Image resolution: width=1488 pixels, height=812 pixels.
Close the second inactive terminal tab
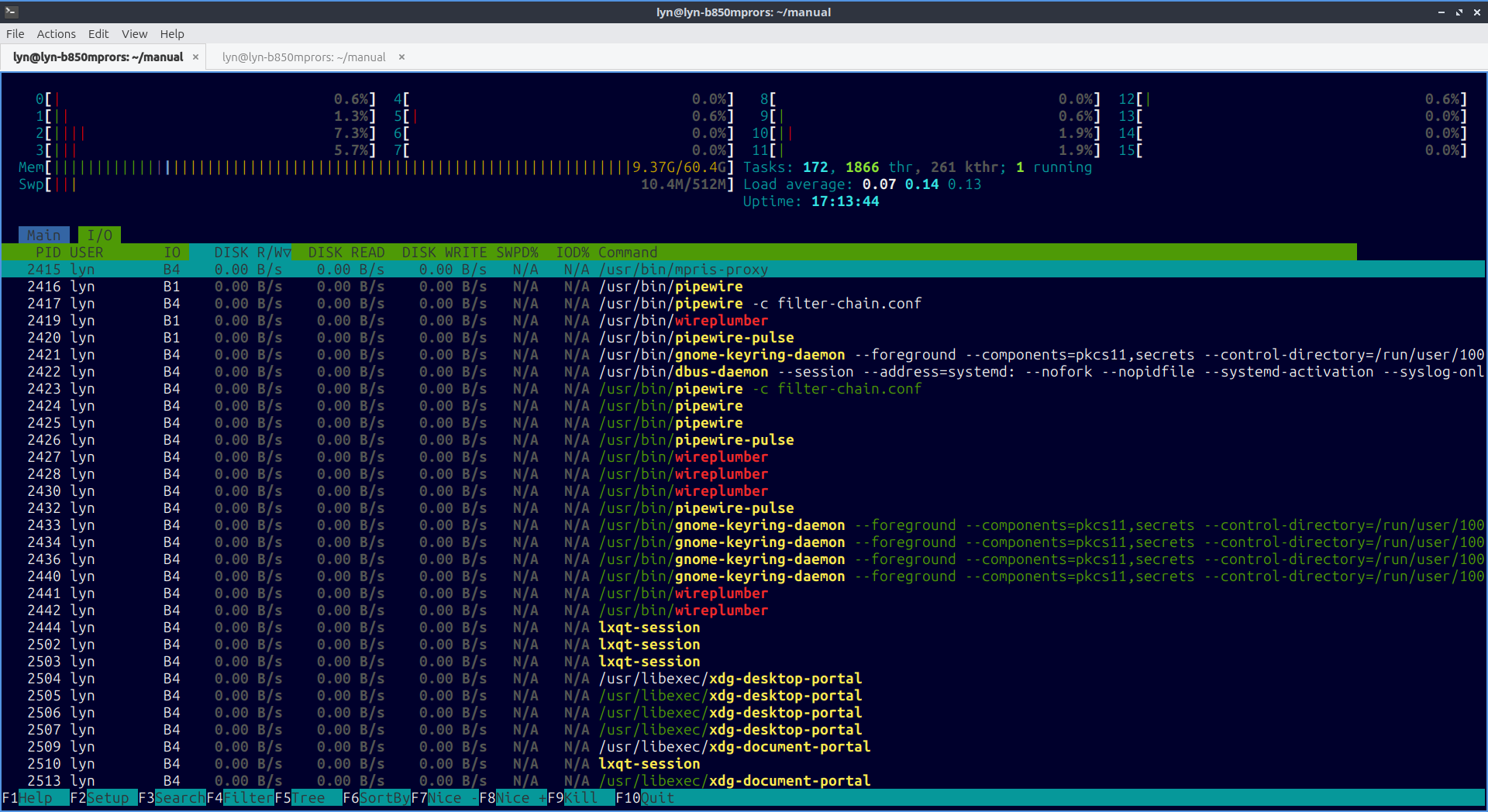[x=401, y=57]
